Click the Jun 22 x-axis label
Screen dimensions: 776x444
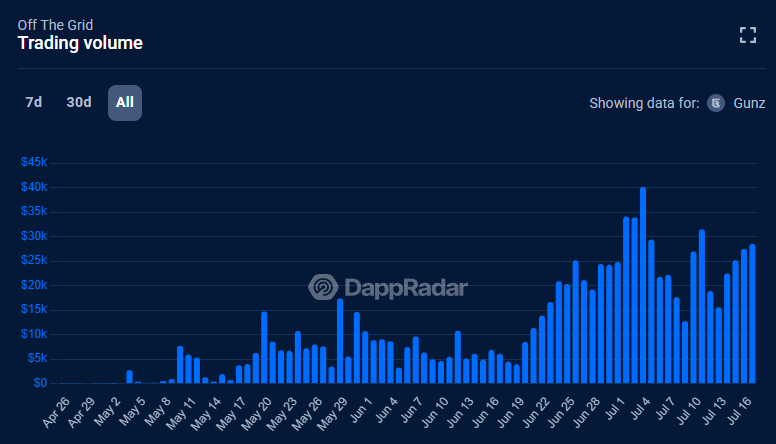536,412
